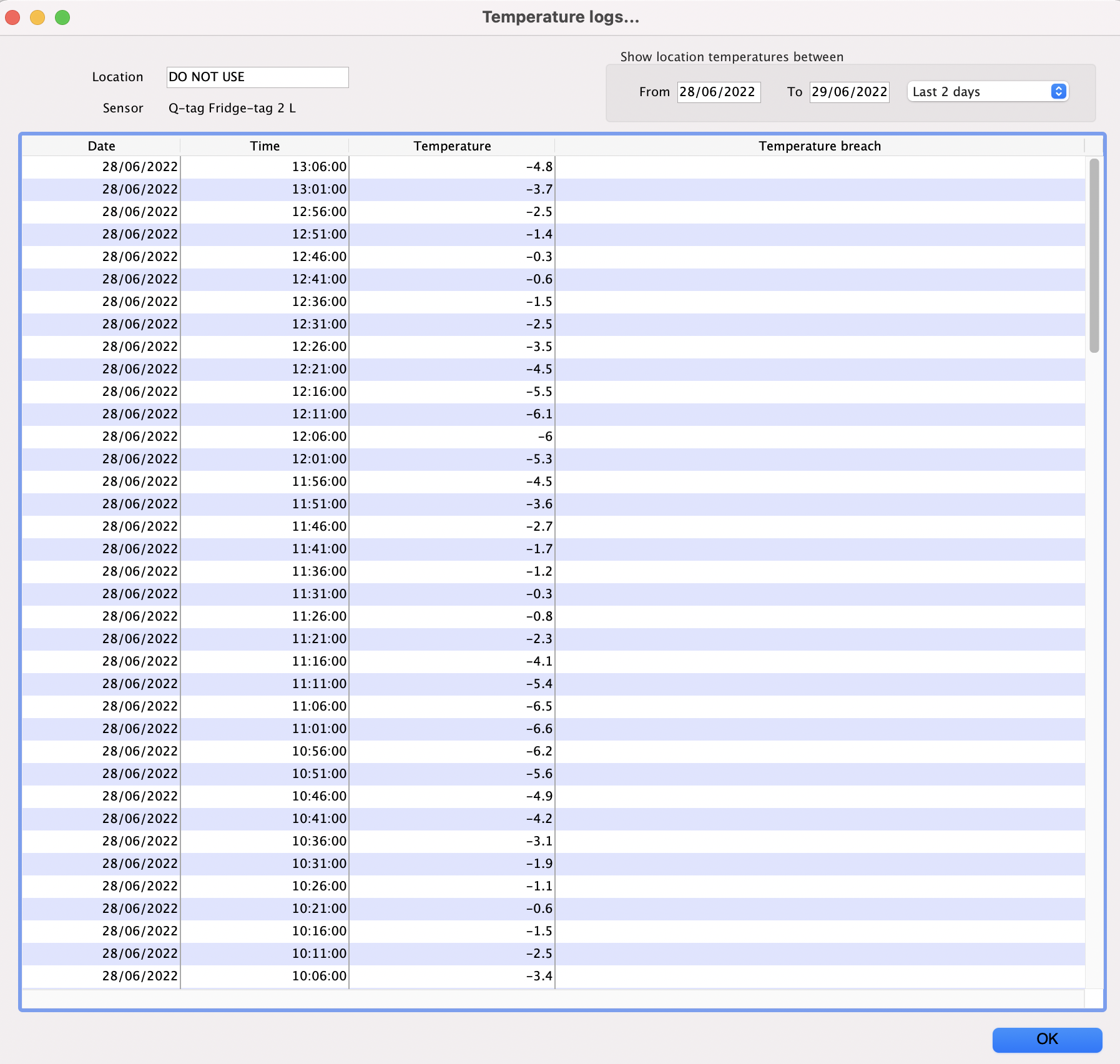
Task: Select the row with time 12:21:00
Action: click(554, 369)
